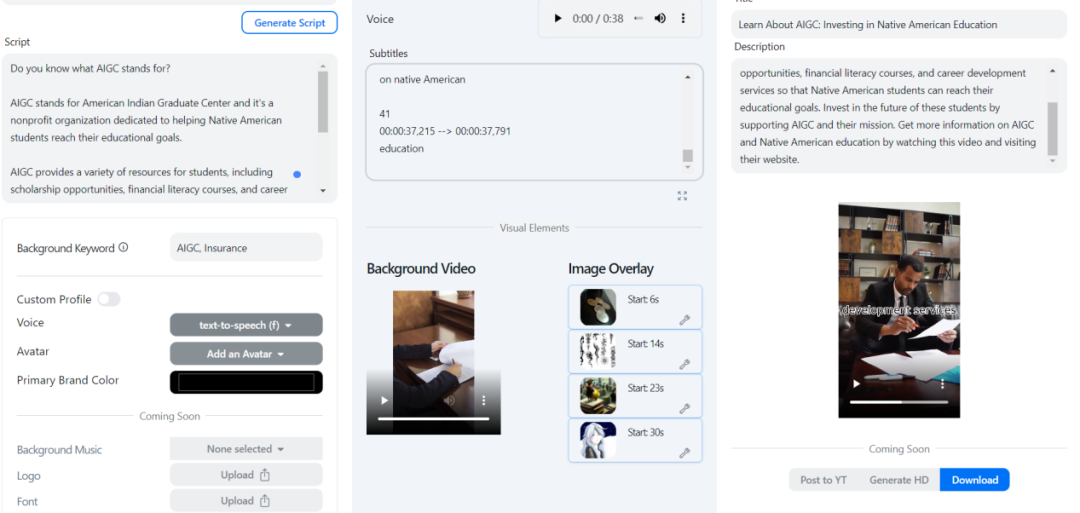Image resolution: width=1080 pixels, height=513 pixels.
Task: Click the 'Image Overlay' heading
Action: click(611, 269)
